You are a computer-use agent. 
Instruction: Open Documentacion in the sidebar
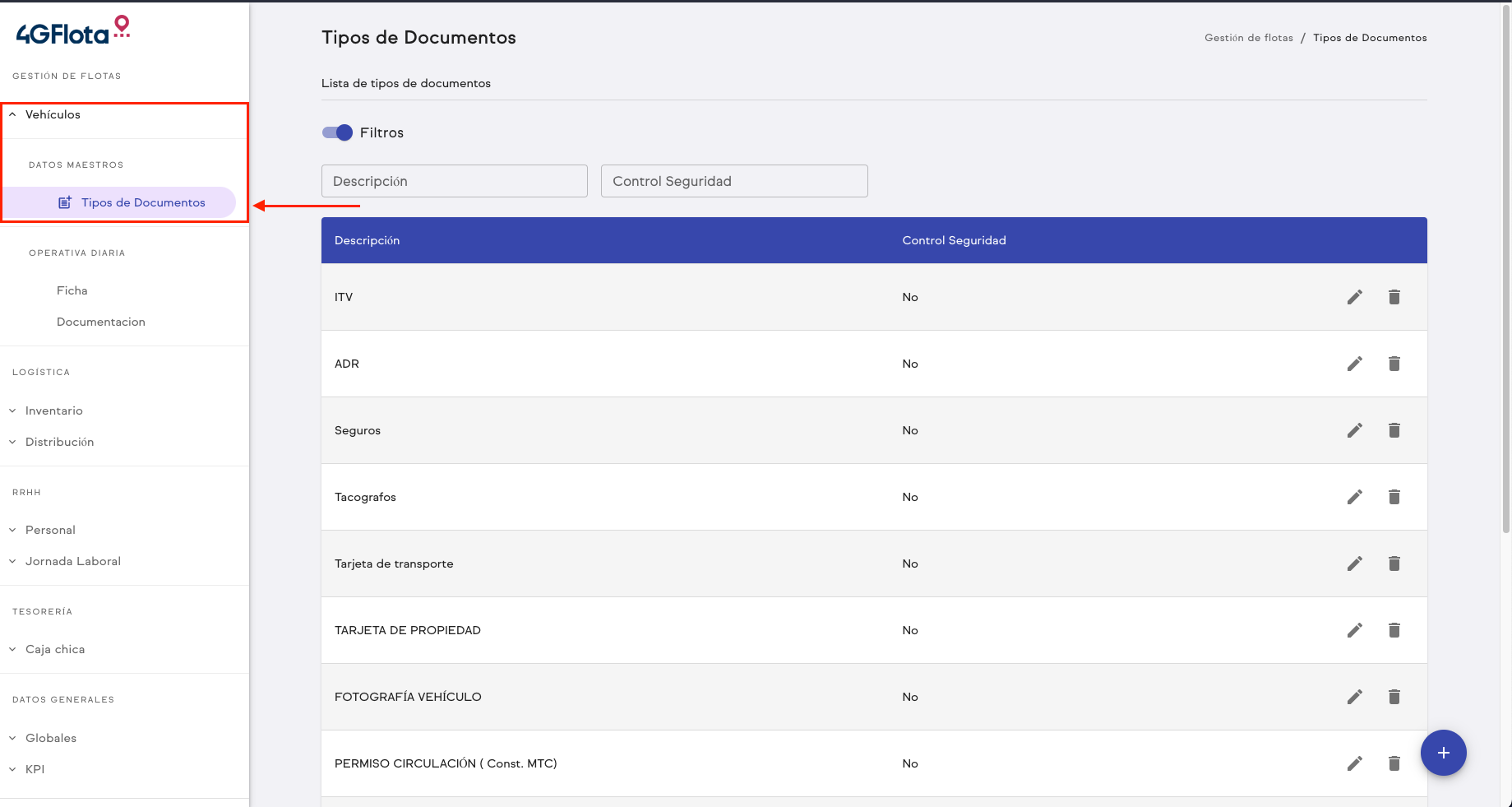coord(100,322)
